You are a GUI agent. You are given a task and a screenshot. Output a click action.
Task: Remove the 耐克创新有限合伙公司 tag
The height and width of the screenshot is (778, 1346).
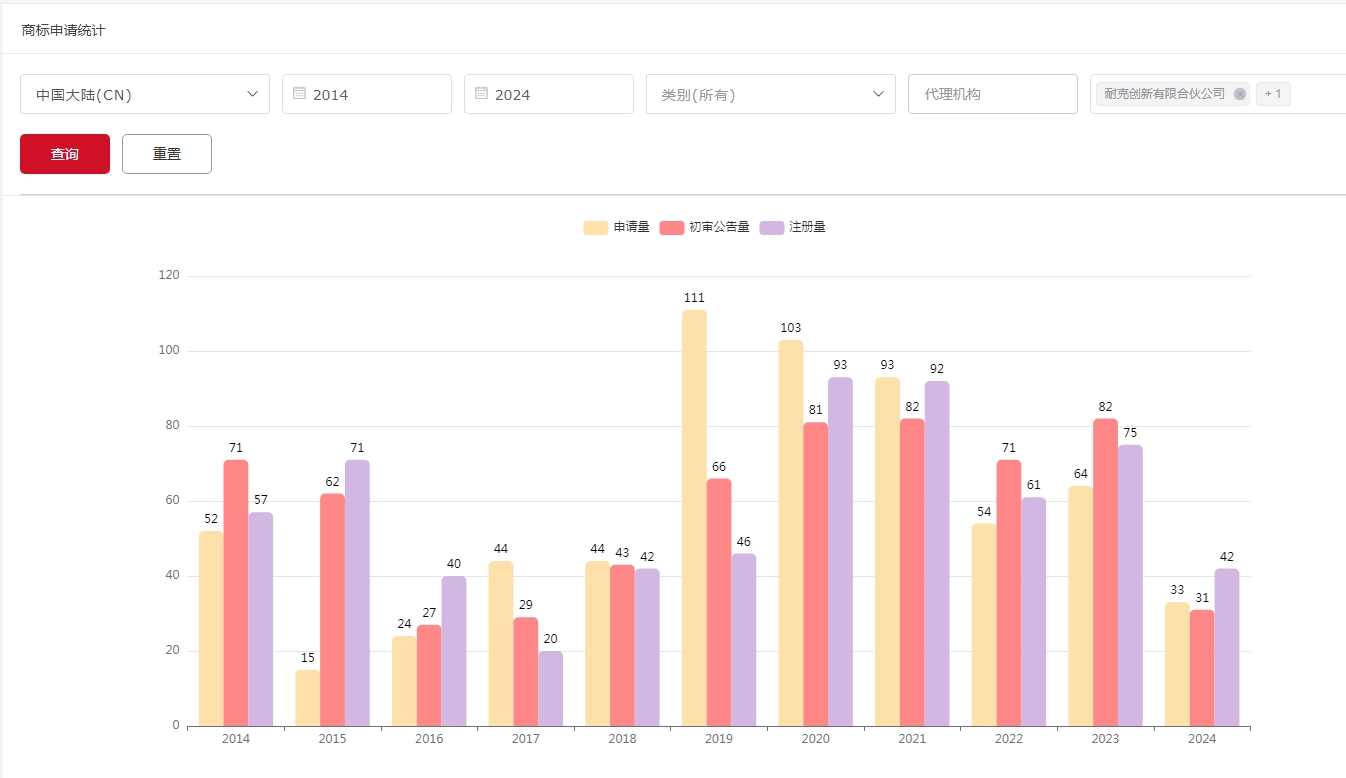point(1240,94)
